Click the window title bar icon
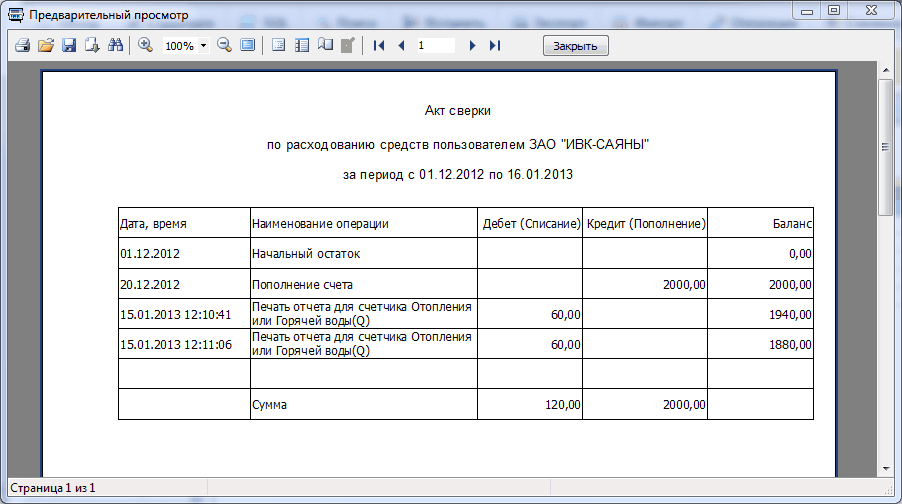 click(16, 15)
